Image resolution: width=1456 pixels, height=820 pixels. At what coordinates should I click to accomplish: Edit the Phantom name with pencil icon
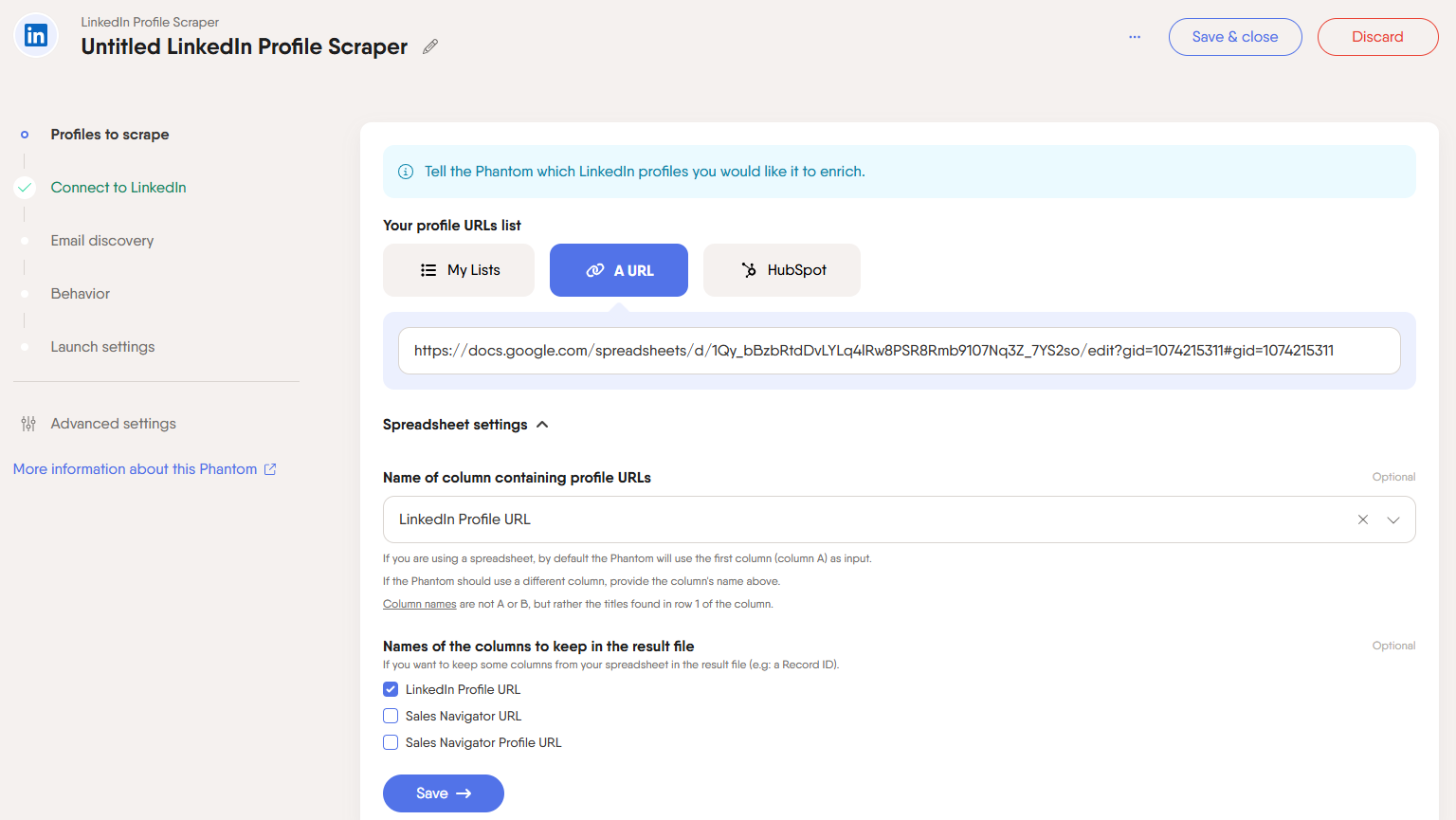click(x=430, y=46)
